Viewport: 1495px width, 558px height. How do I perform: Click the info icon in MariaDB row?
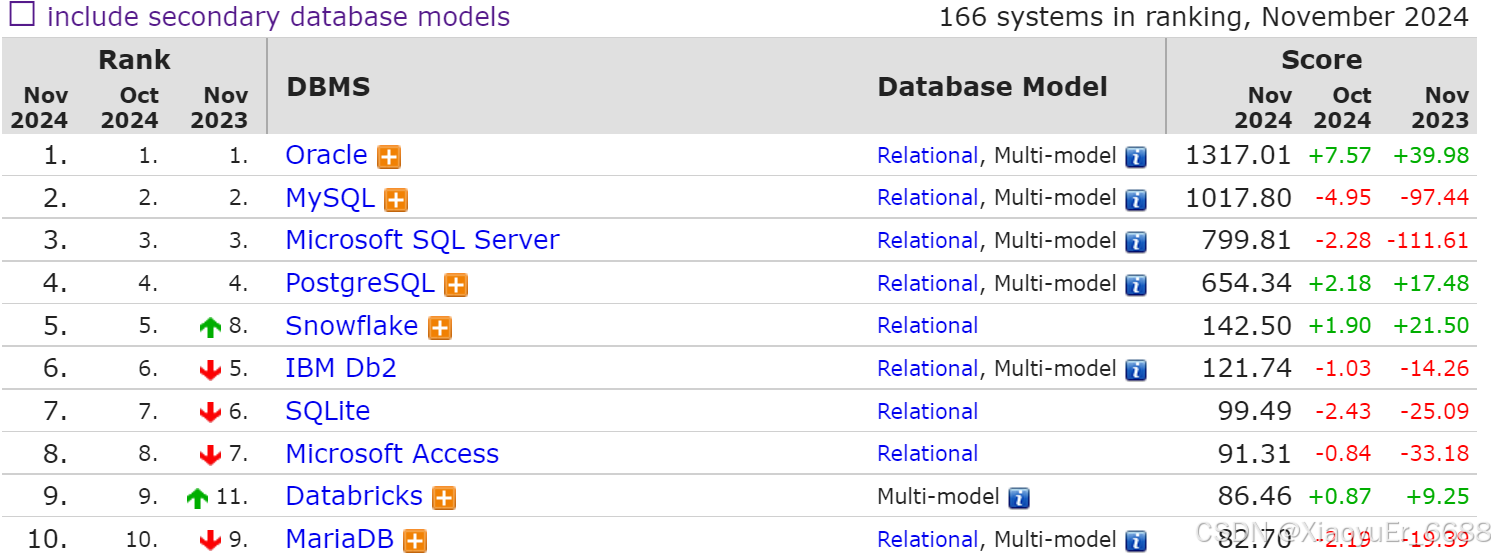[1136, 541]
